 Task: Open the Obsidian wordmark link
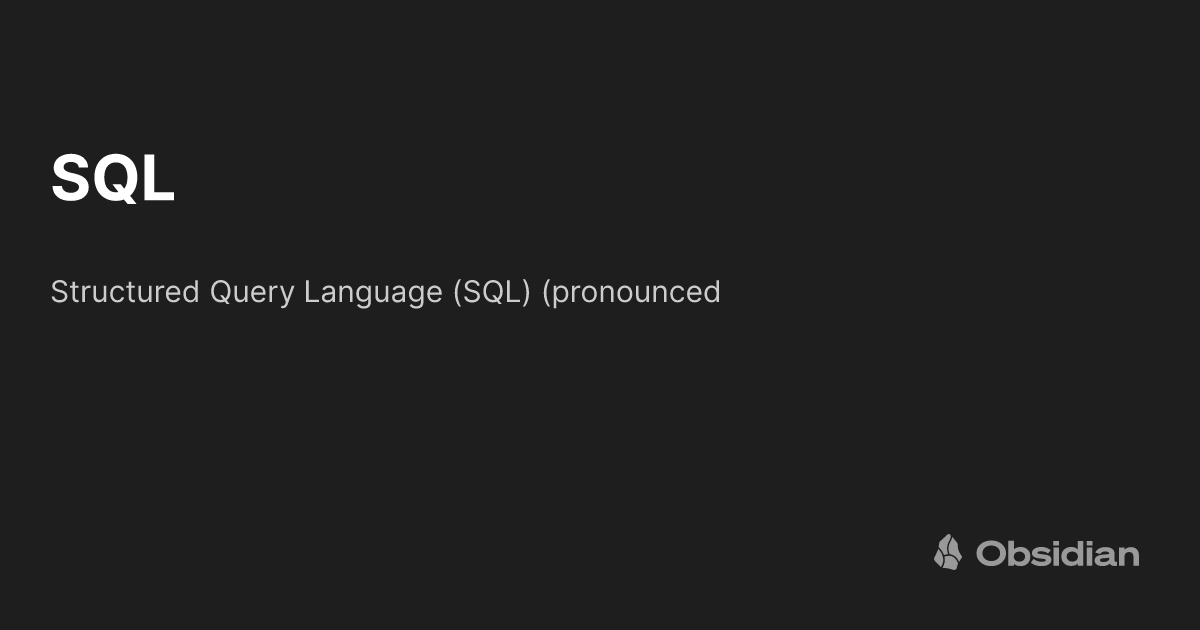[1058, 553]
